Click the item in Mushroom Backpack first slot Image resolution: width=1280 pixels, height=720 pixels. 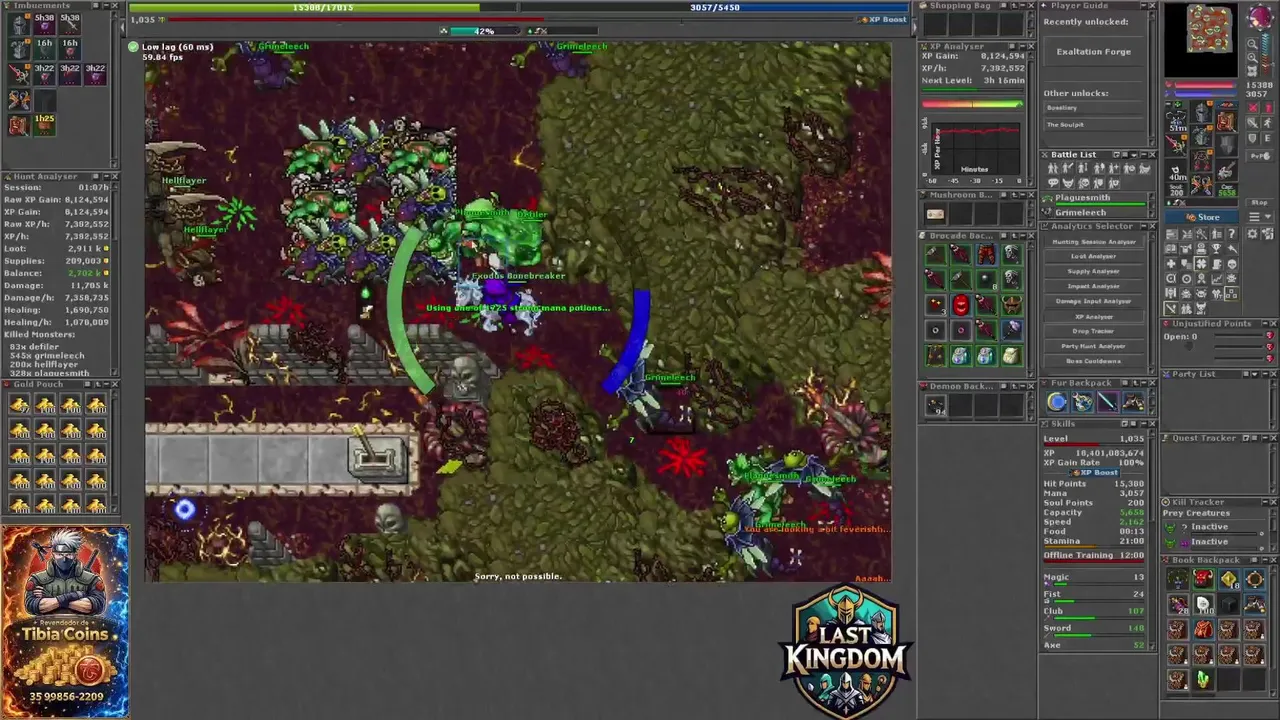[x=935, y=213]
